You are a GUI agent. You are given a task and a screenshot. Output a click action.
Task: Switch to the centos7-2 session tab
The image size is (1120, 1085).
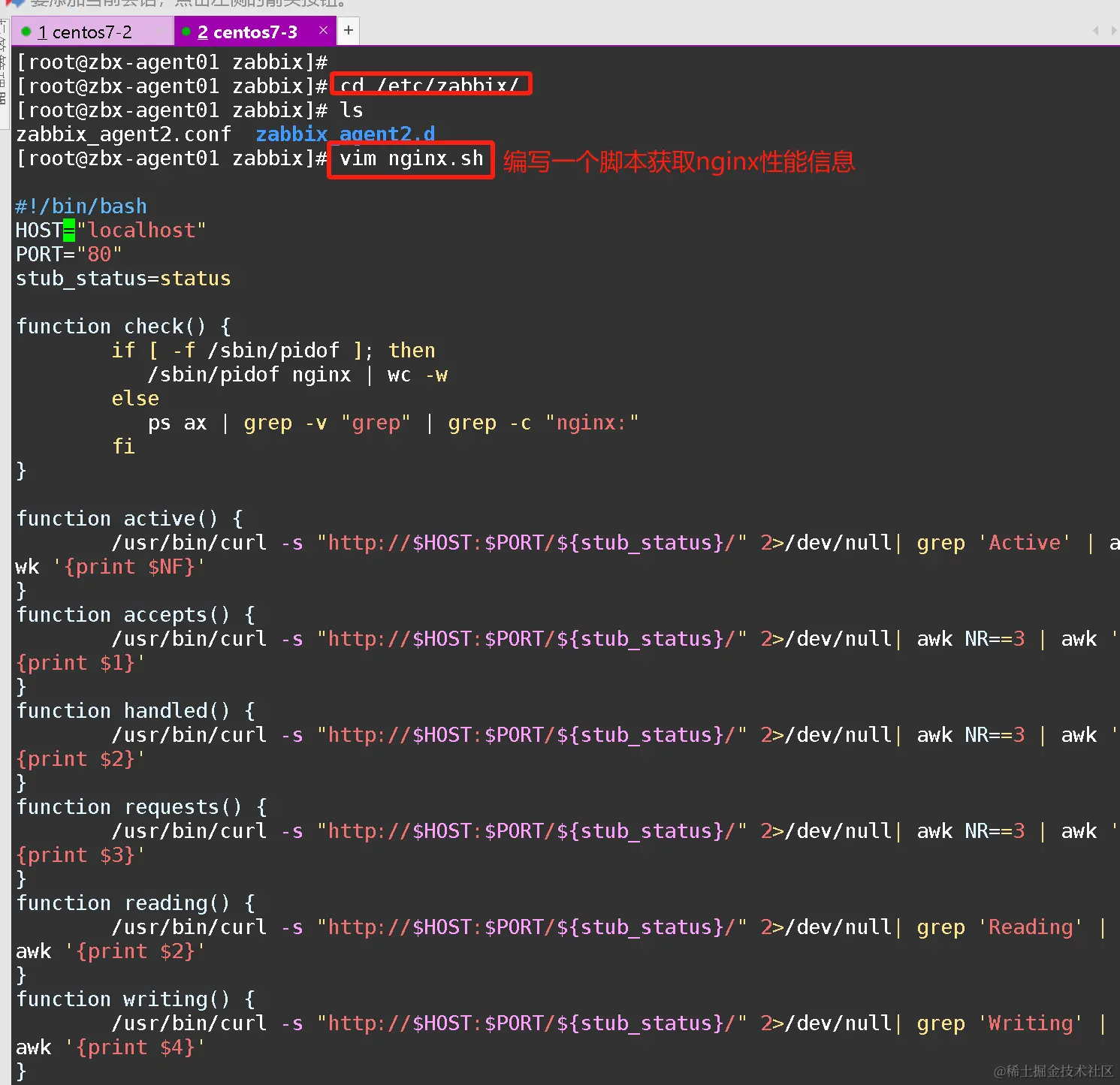click(x=92, y=32)
